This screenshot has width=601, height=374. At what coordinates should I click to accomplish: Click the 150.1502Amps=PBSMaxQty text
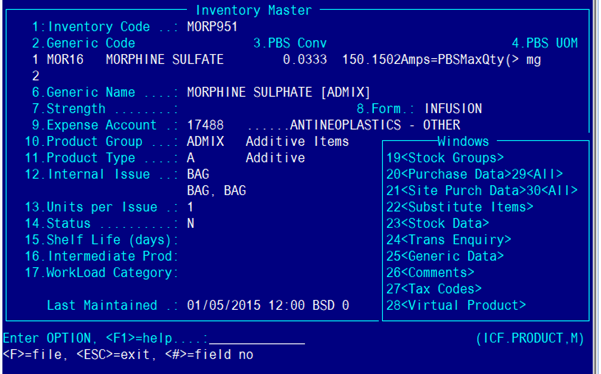(430, 60)
